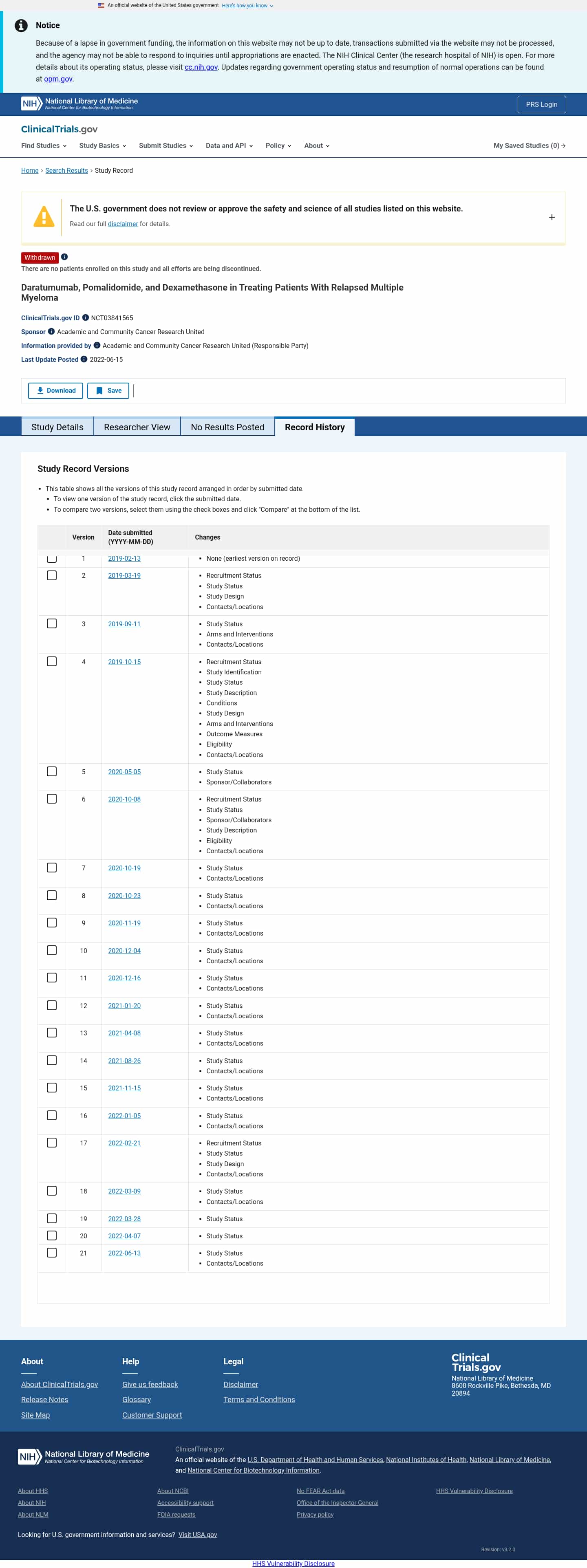Screen dimensions: 587x1568
Task: Switch to the Study Details tab
Action: click(57, 427)
